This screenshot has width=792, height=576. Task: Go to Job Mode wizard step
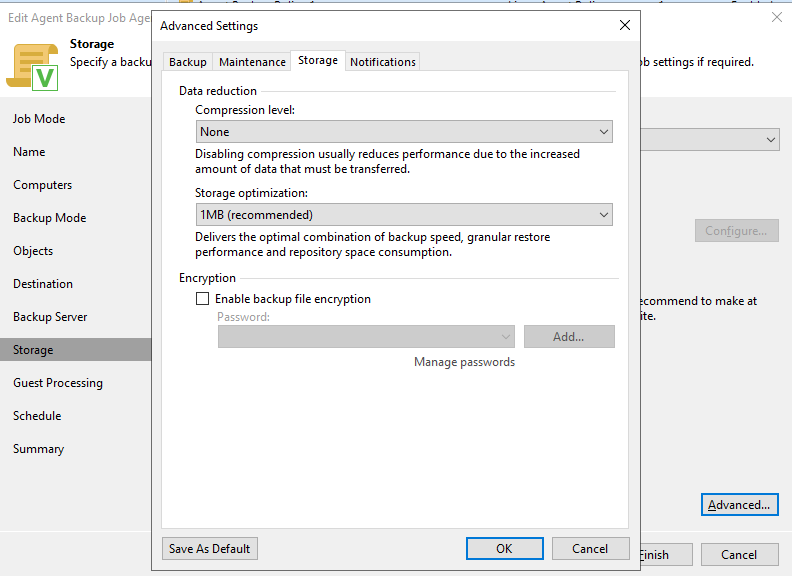pyautogui.click(x=39, y=119)
